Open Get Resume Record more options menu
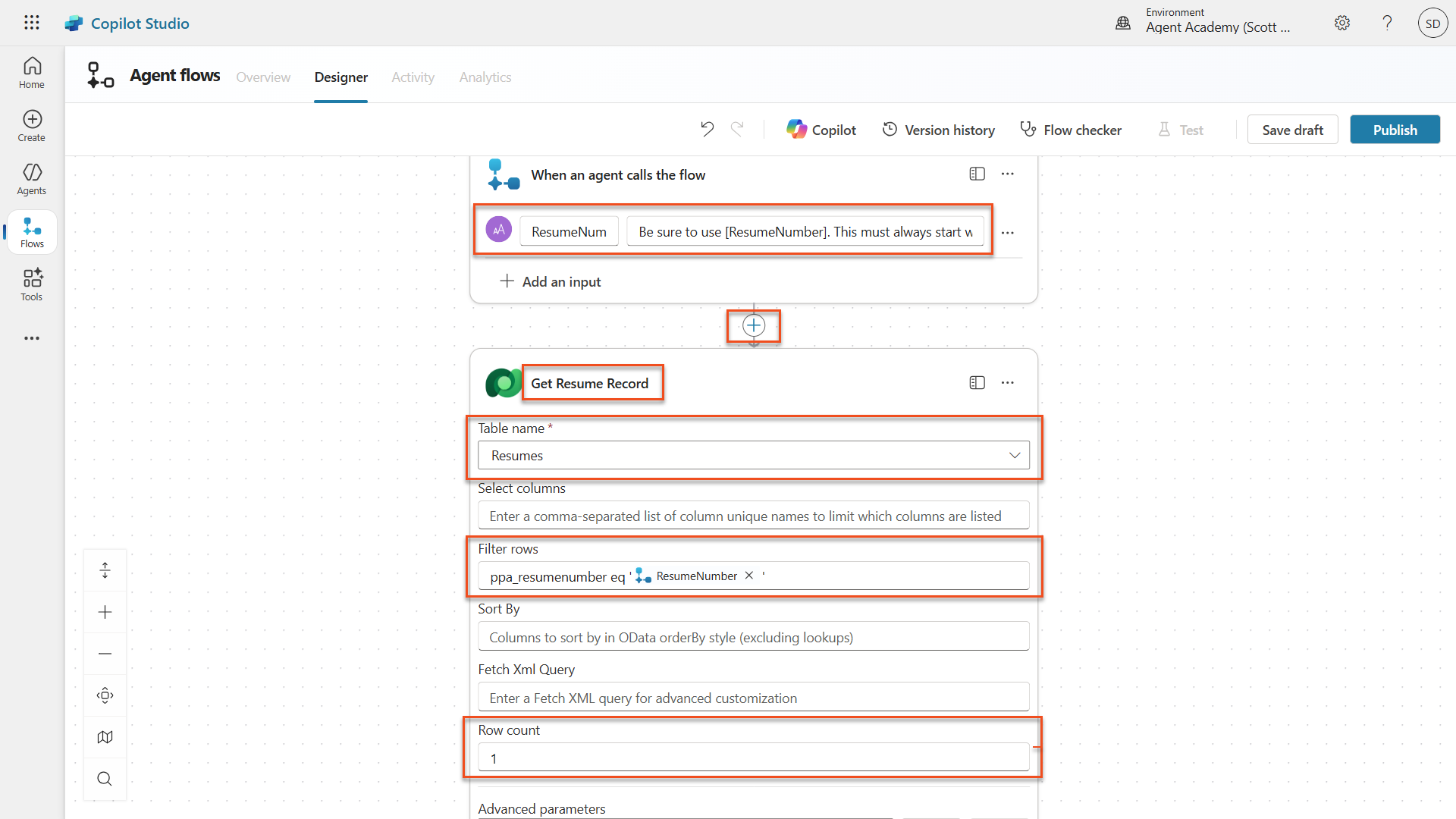 (1007, 383)
